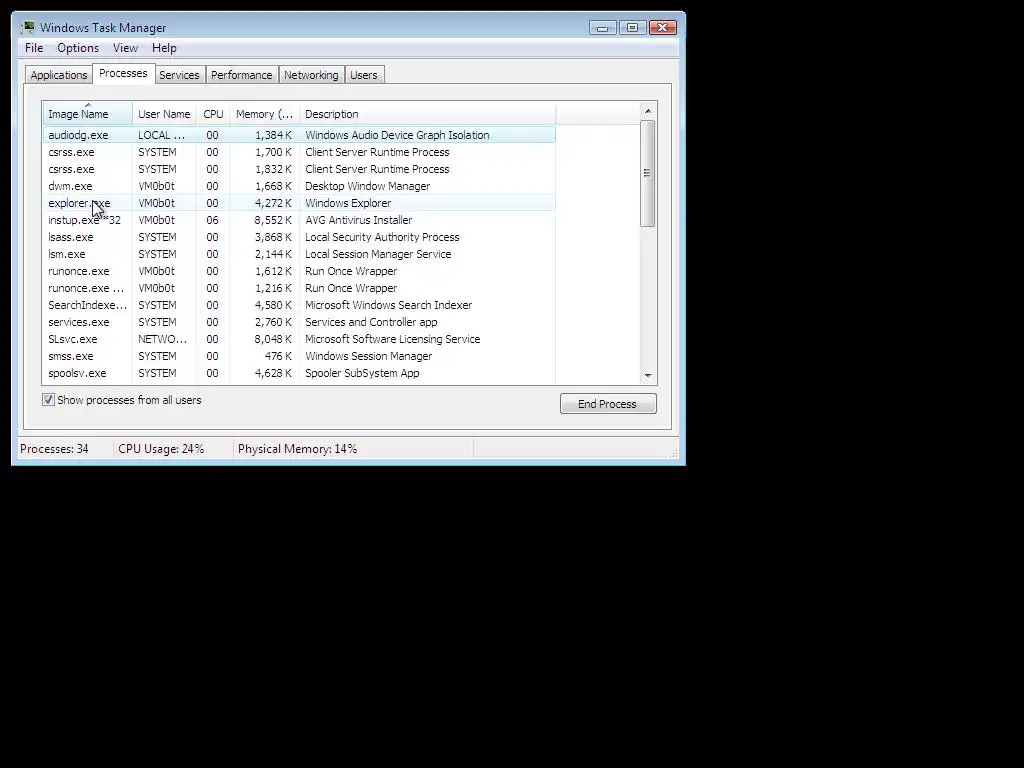The image size is (1024, 768).
Task: Click the Spooler SubSystem App description
Action: [362, 373]
